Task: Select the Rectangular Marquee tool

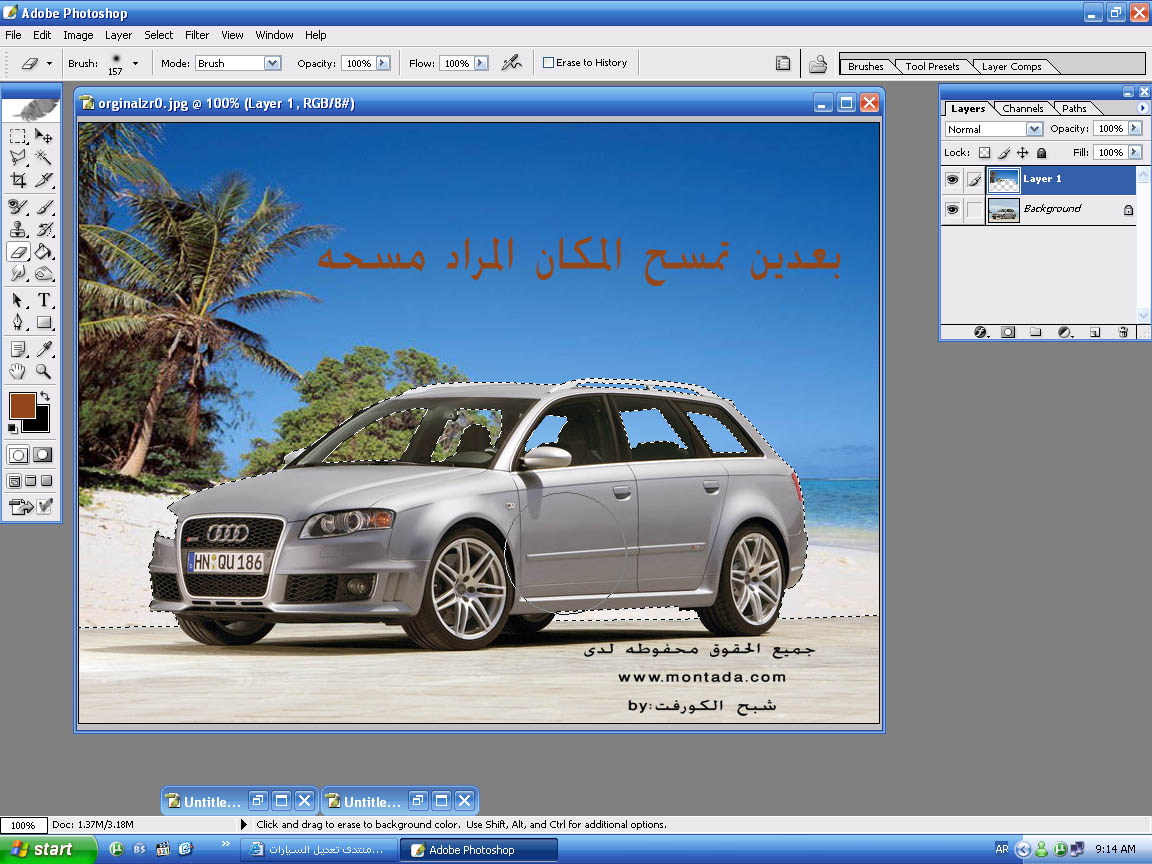Action: pos(18,136)
